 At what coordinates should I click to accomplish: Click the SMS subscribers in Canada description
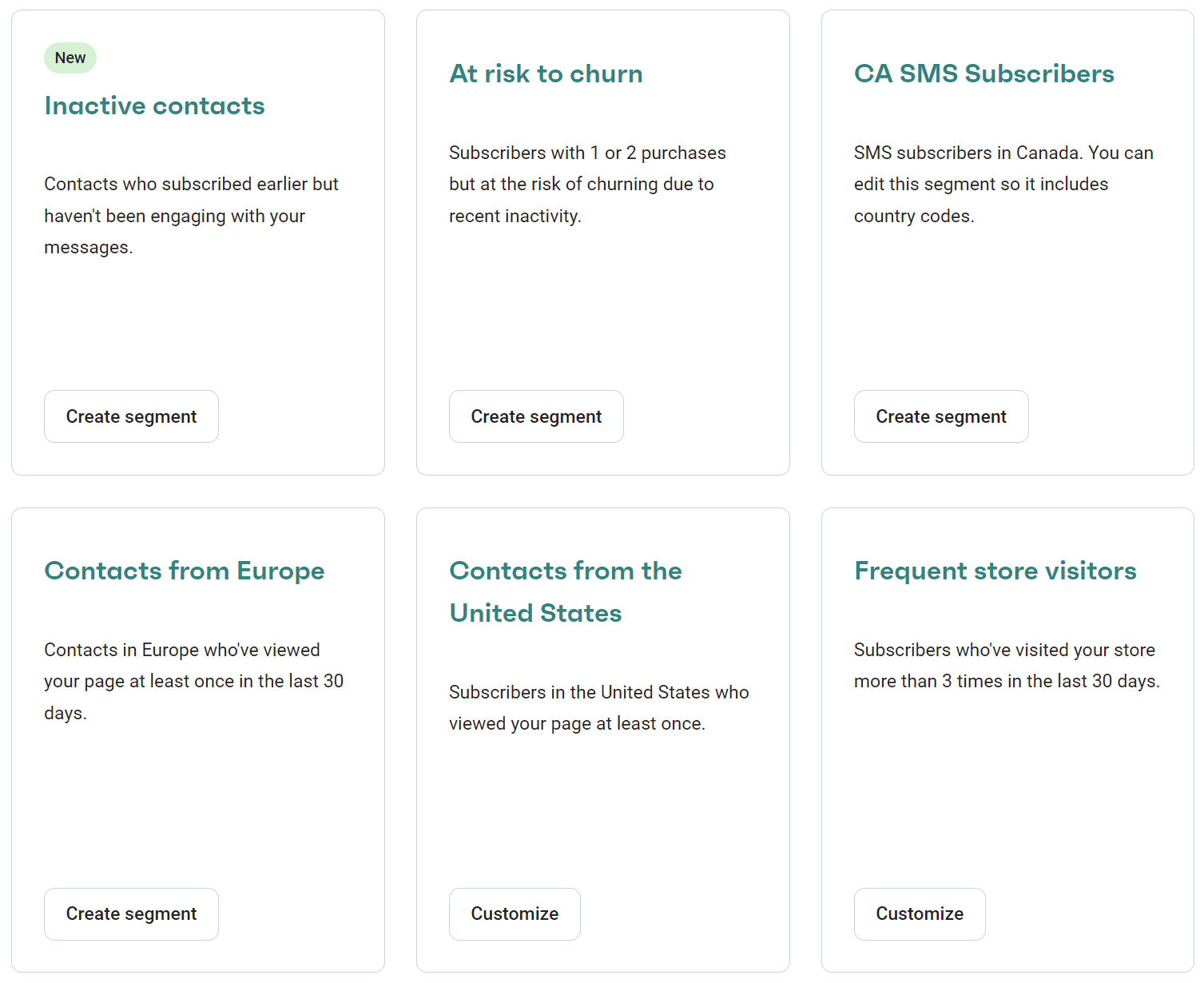point(1003,184)
